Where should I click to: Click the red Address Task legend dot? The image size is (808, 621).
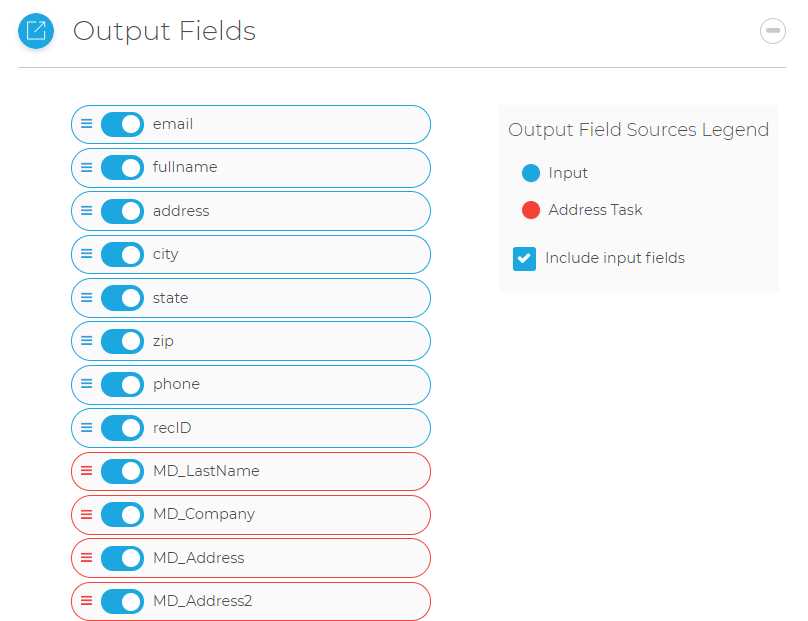(x=531, y=210)
